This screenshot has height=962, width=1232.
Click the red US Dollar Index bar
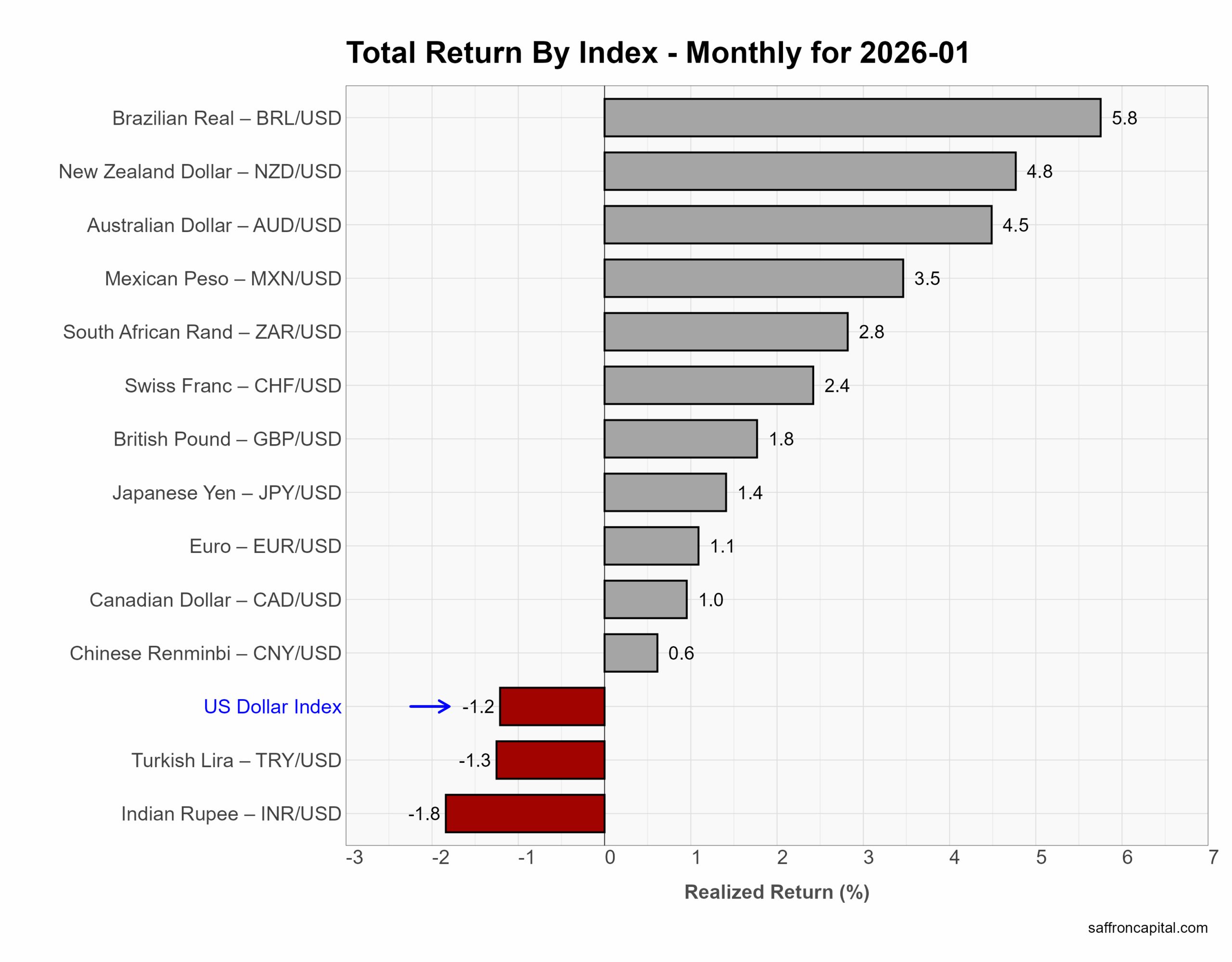[x=552, y=706]
